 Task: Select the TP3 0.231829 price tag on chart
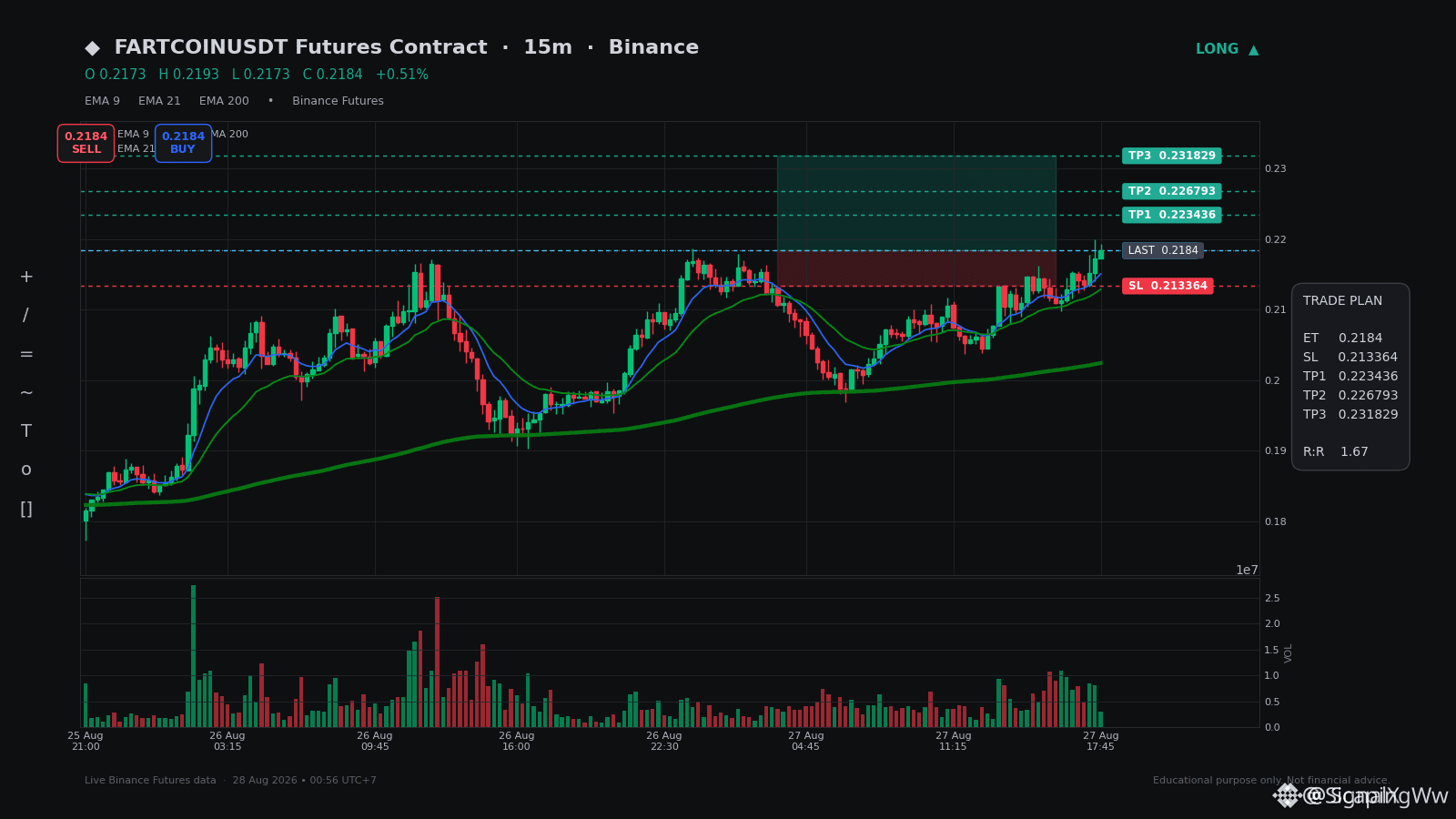coord(1171,156)
